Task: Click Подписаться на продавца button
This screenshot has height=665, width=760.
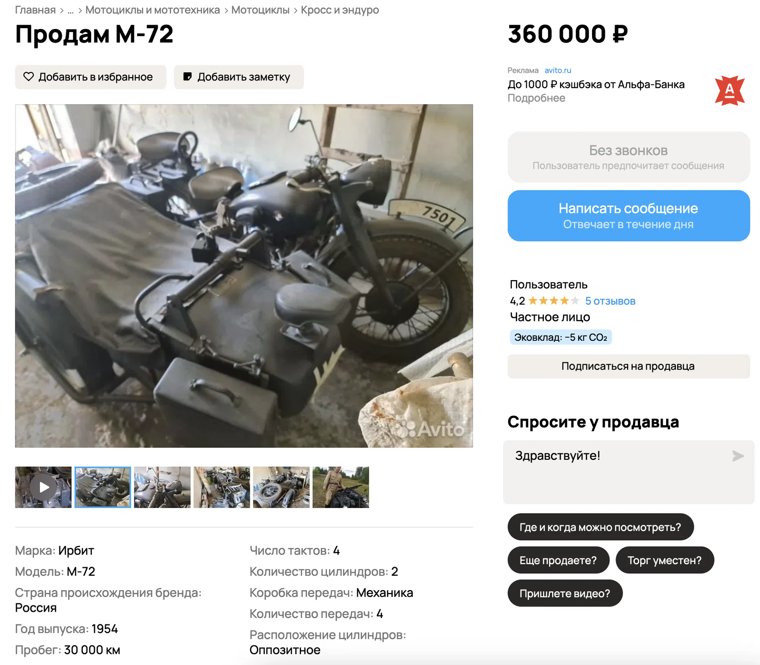Action: [629, 366]
